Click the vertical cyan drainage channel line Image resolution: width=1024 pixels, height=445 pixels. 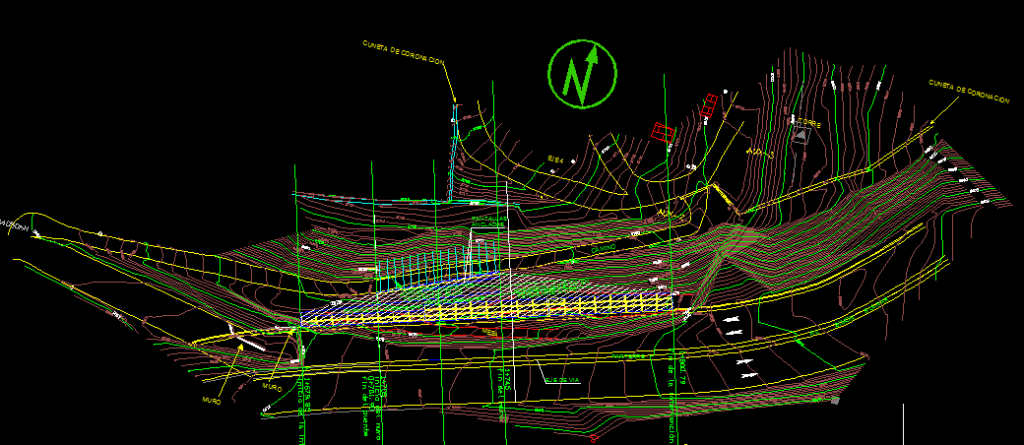(x=452, y=150)
